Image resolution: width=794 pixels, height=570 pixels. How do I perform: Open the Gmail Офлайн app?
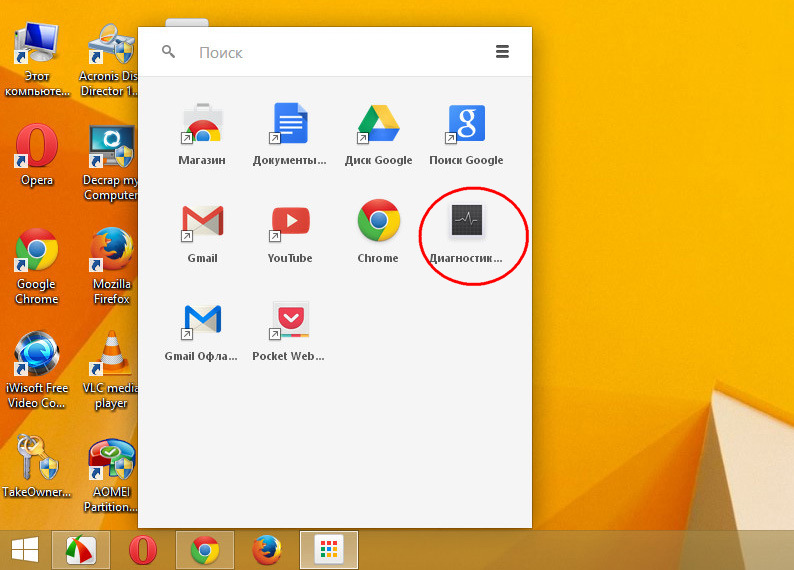[x=202, y=331]
